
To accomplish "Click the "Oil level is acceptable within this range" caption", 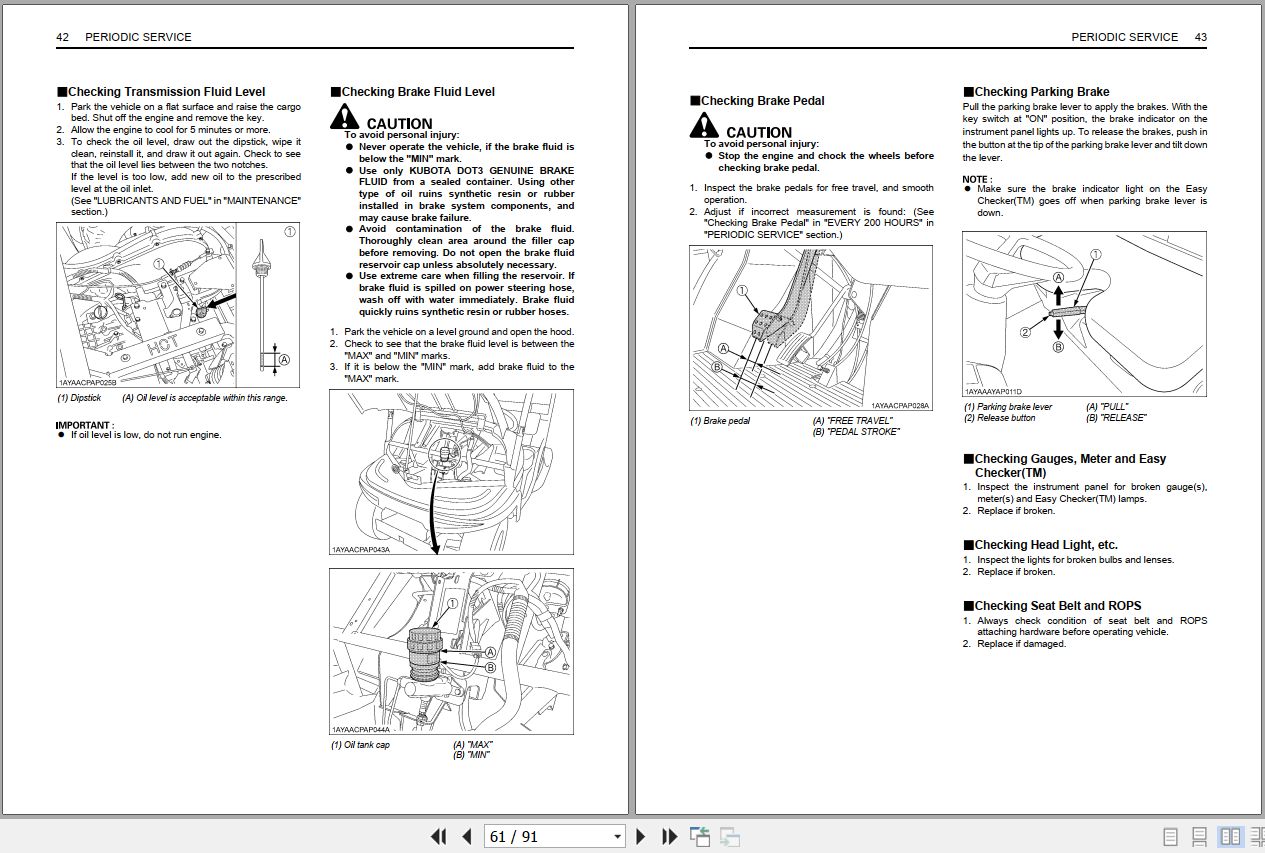I will (x=205, y=398).
